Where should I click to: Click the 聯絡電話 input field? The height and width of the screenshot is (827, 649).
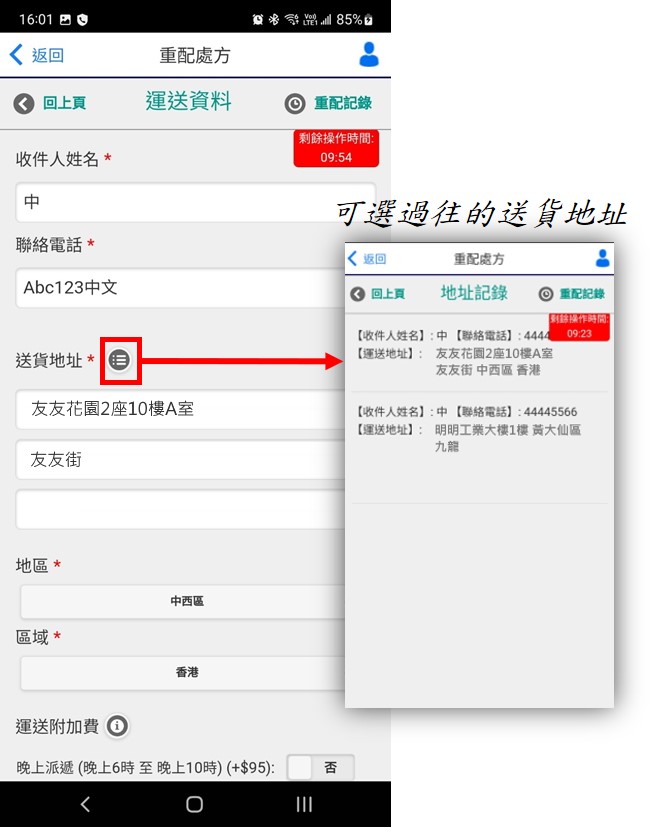point(180,288)
